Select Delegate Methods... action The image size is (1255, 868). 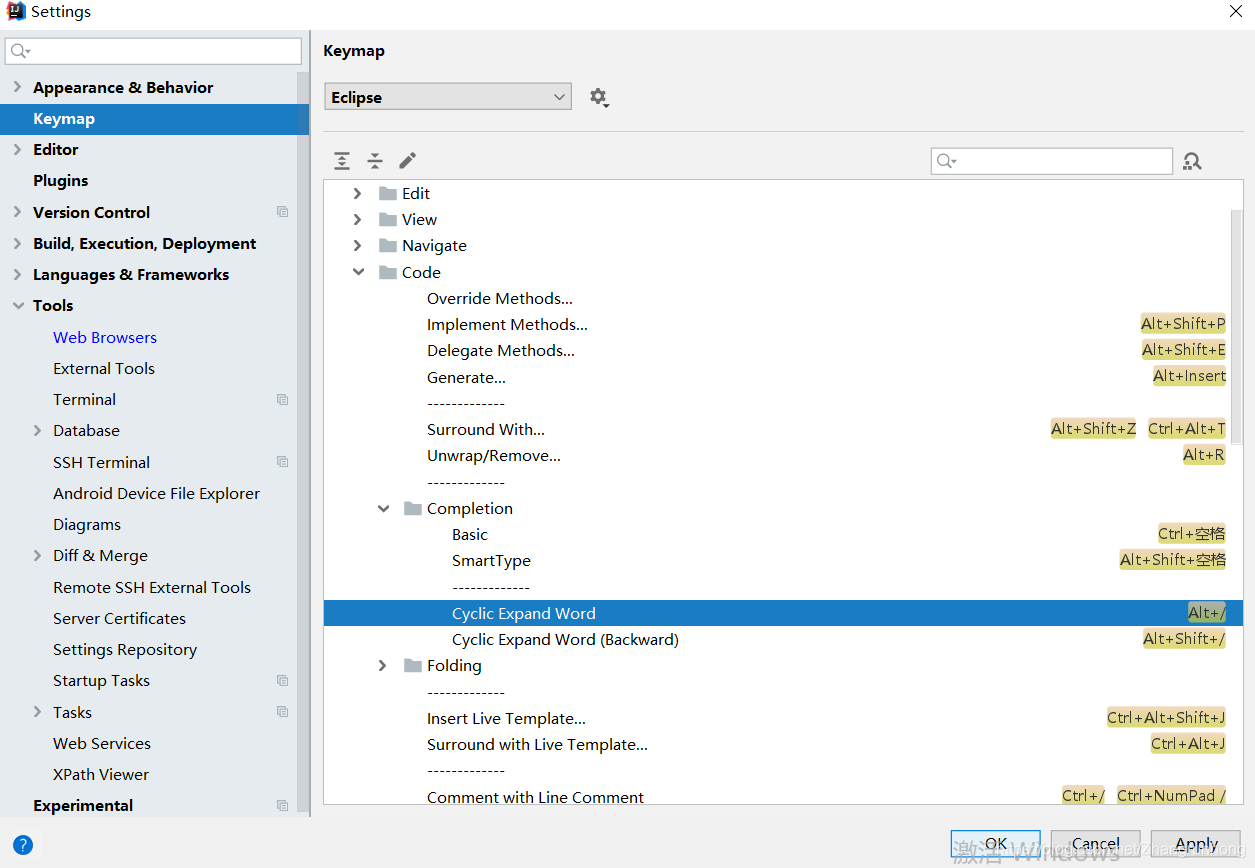pyautogui.click(x=501, y=350)
